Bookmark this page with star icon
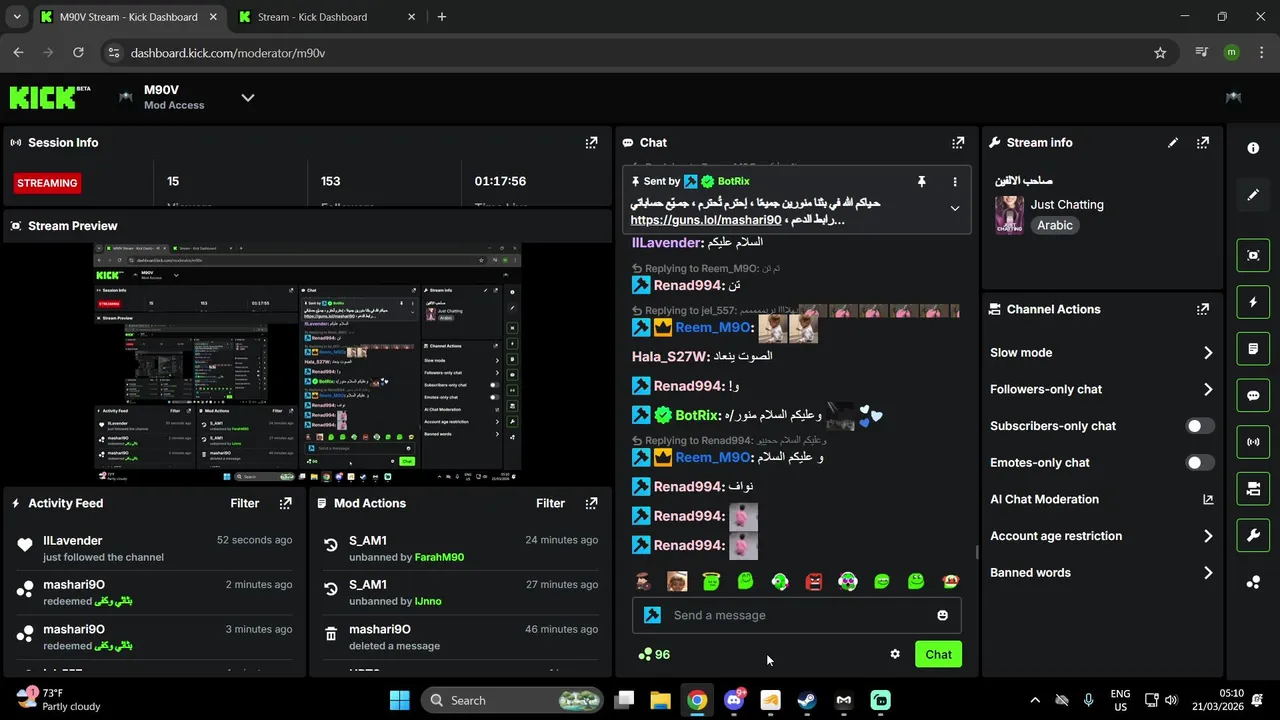 click(1160, 53)
